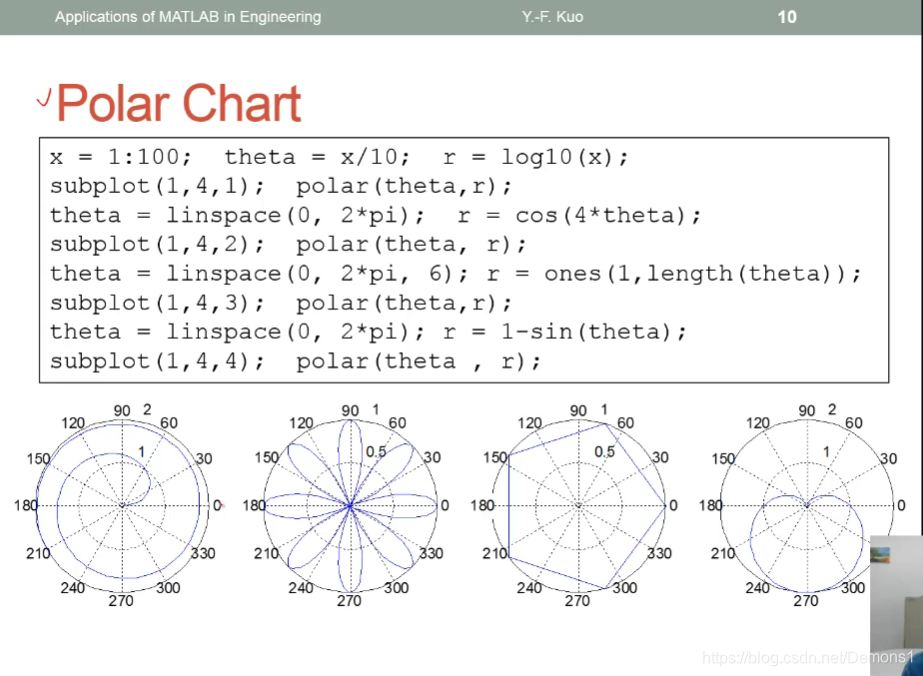
Task: Click the code "r = cos(4*theta);"
Action: click(579, 216)
